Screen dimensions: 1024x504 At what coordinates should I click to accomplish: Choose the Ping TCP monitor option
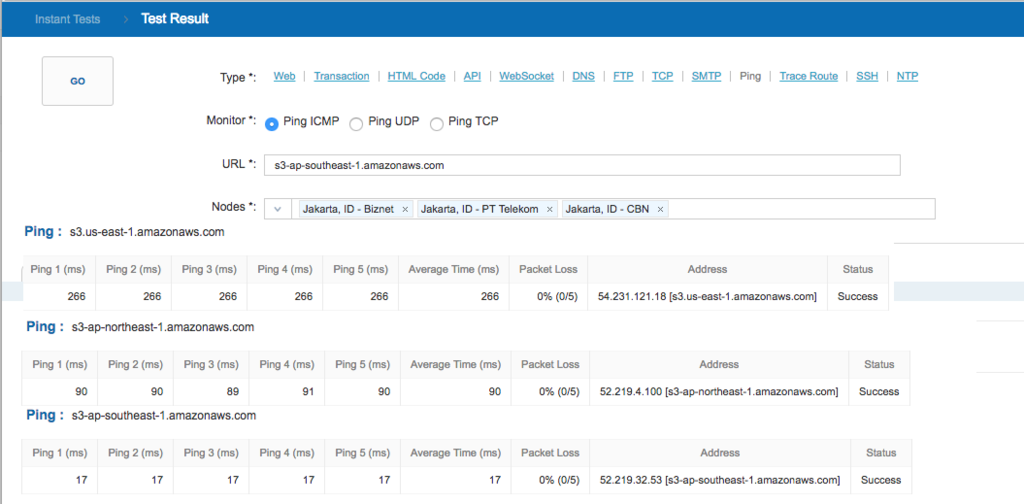tap(436, 124)
